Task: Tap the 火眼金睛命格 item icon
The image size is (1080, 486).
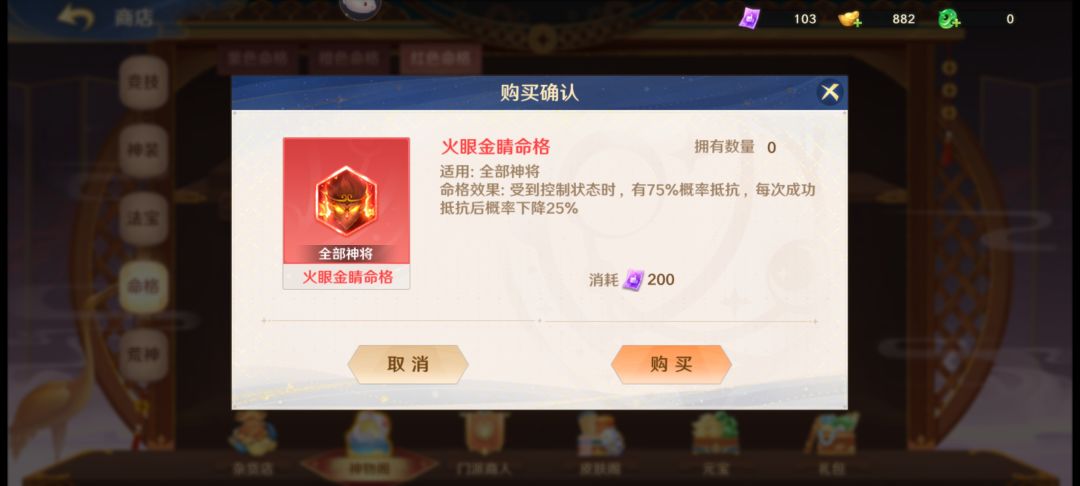Action: [x=346, y=200]
